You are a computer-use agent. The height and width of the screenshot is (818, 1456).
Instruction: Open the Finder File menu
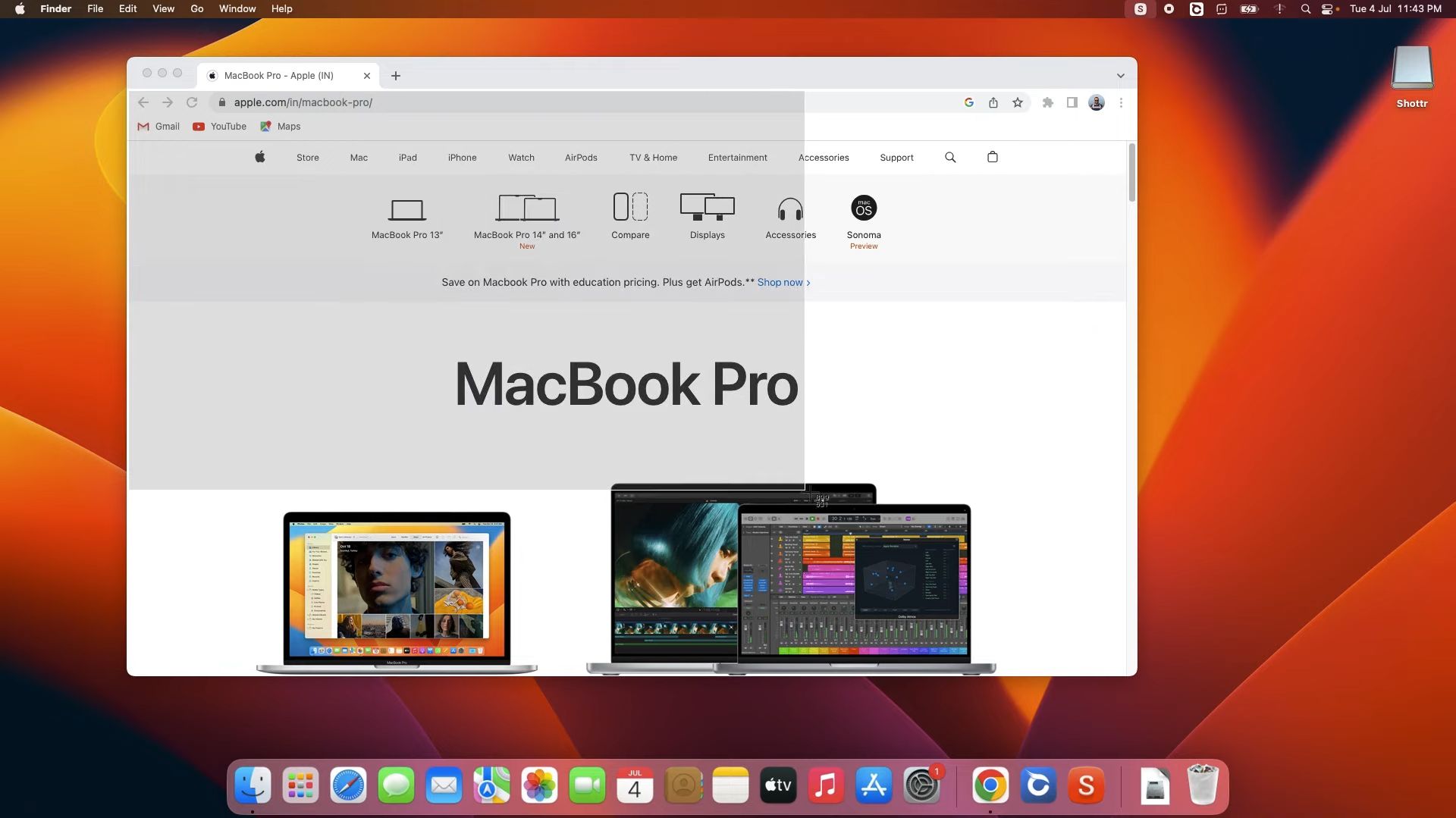[x=95, y=9]
